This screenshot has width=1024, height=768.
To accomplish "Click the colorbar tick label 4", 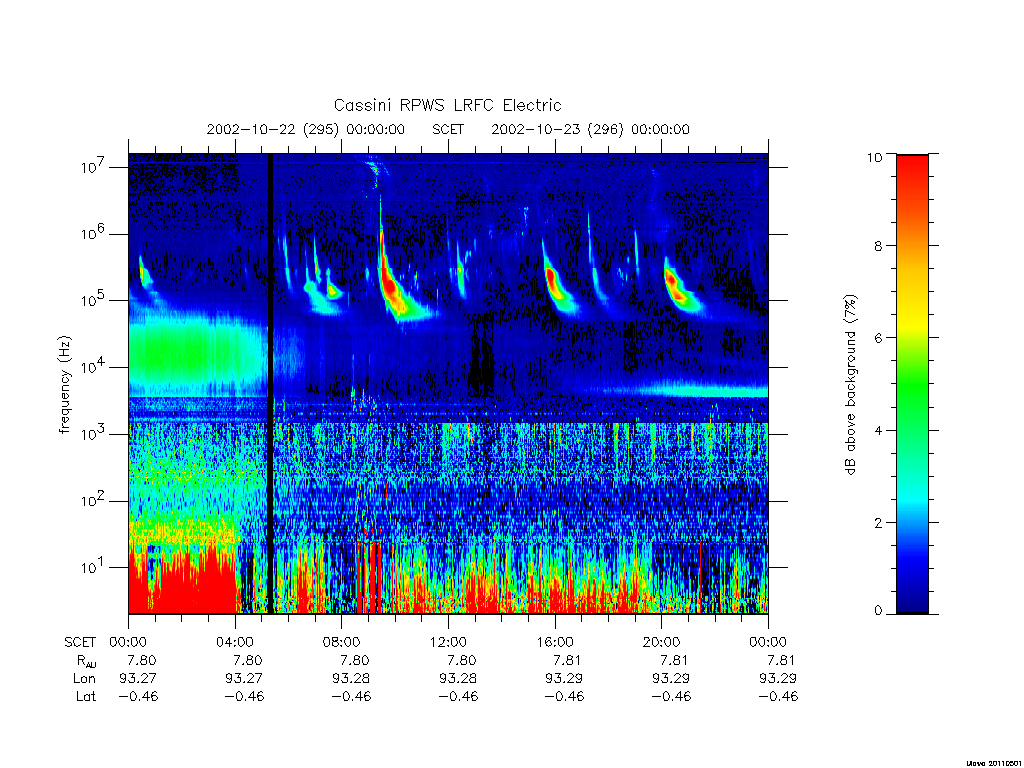I will (878, 430).
